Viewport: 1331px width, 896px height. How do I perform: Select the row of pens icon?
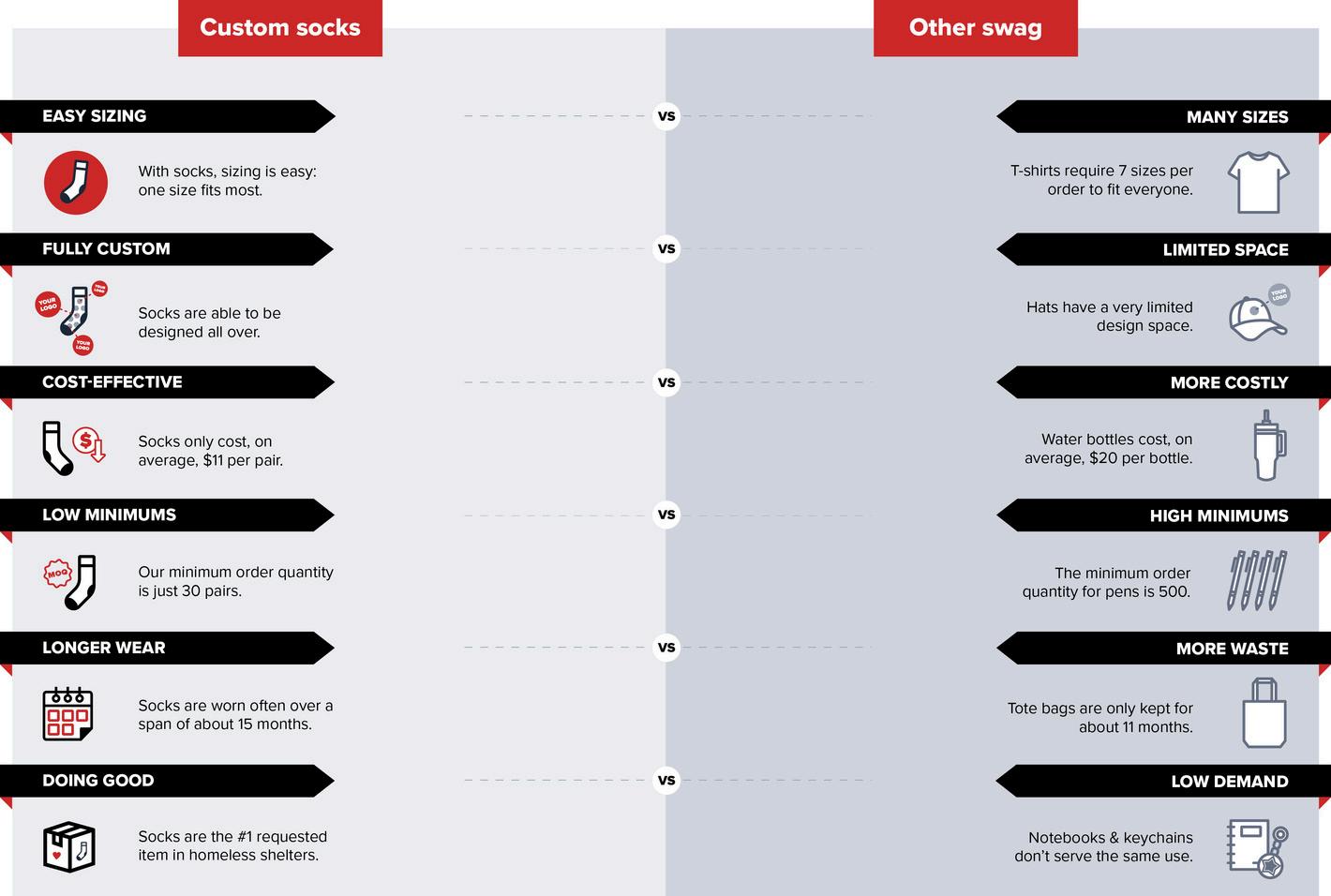pos(1257,581)
